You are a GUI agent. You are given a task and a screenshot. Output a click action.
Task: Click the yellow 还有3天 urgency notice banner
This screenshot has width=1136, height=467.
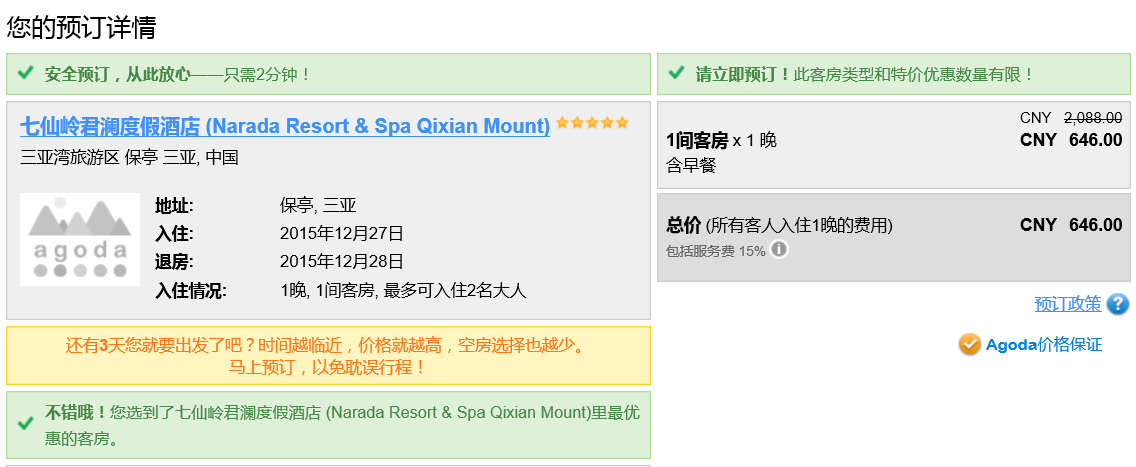coord(328,356)
